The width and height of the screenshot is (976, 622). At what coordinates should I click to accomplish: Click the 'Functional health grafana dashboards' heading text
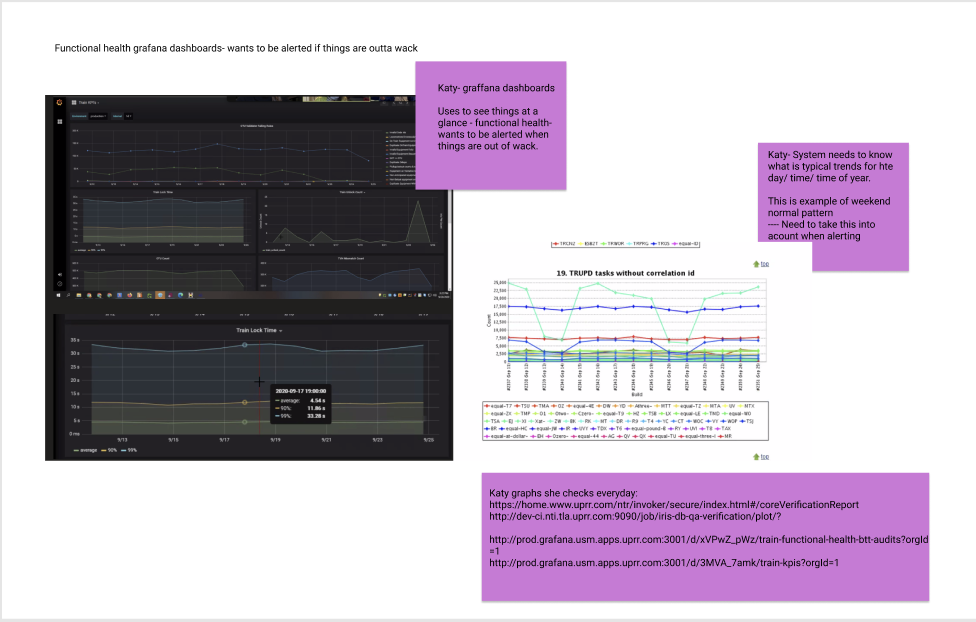point(236,48)
